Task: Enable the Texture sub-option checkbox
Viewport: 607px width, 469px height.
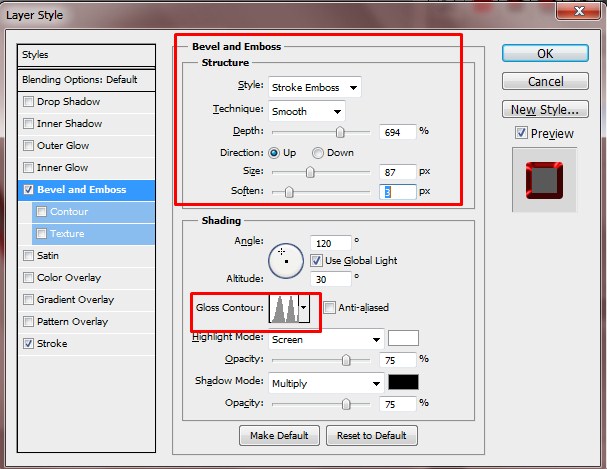Action: pyautogui.click(x=41, y=234)
